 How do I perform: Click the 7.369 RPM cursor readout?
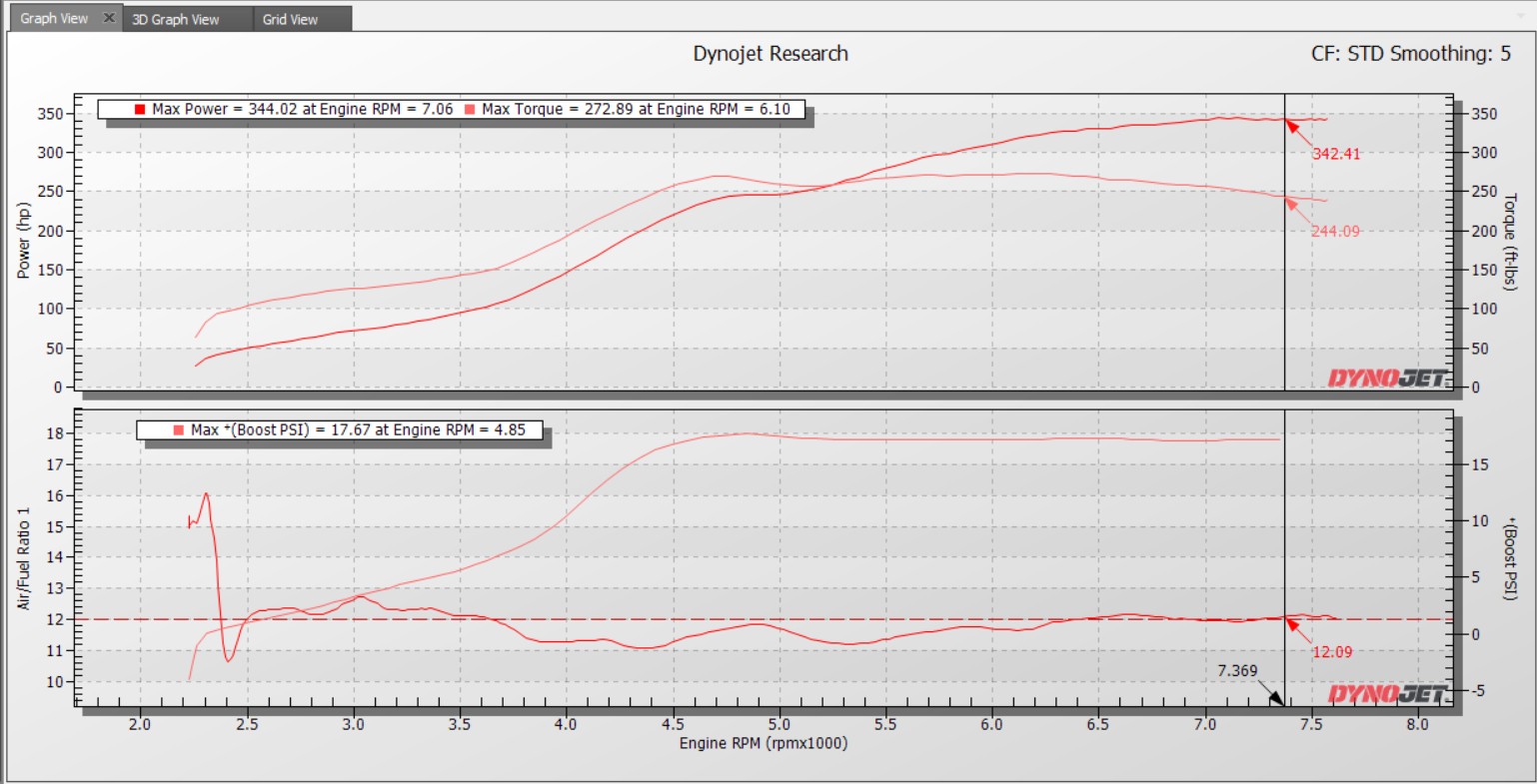[x=1237, y=671]
